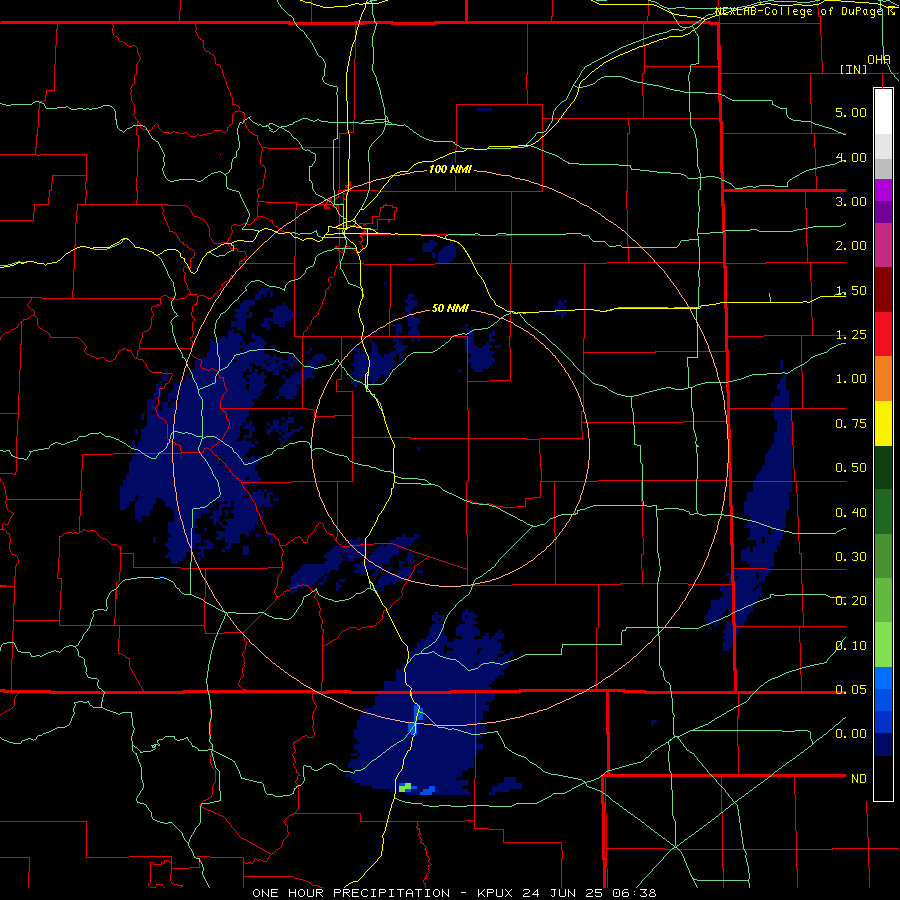Pick the bright red swatch beside 1.25
This screenshot has width=900, height=900.
(x=883, y=334)
